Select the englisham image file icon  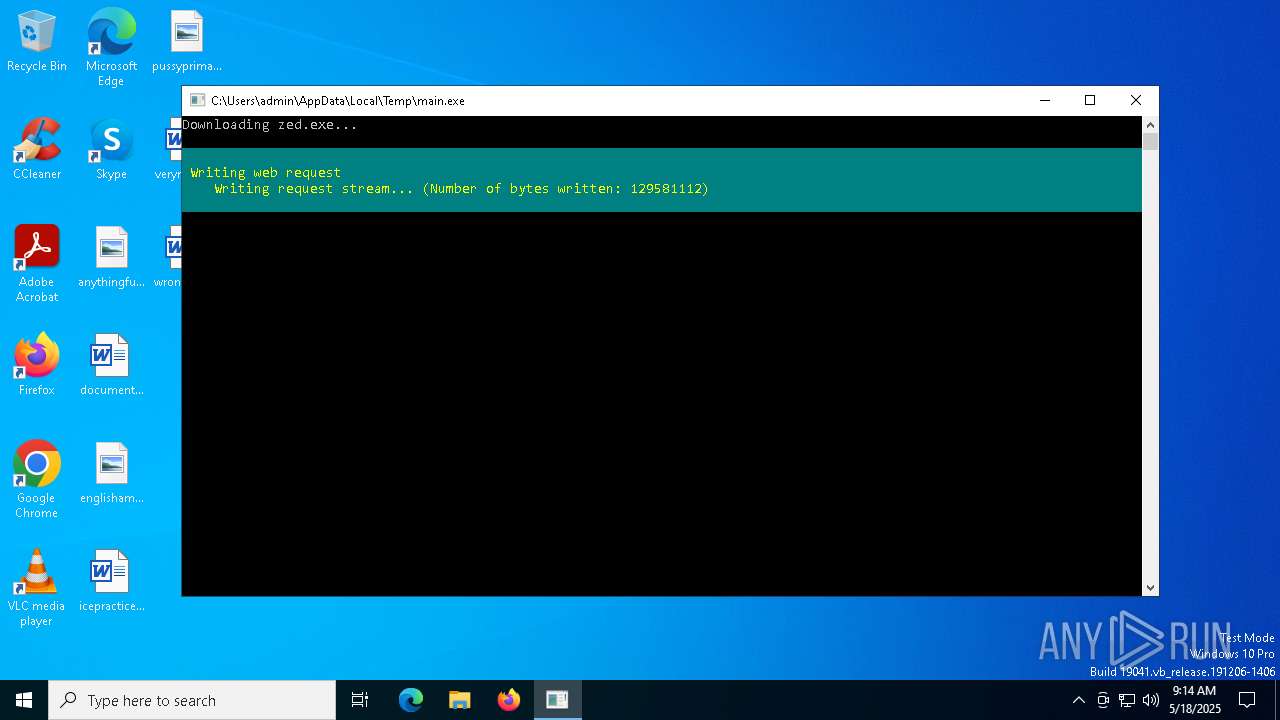111,473
